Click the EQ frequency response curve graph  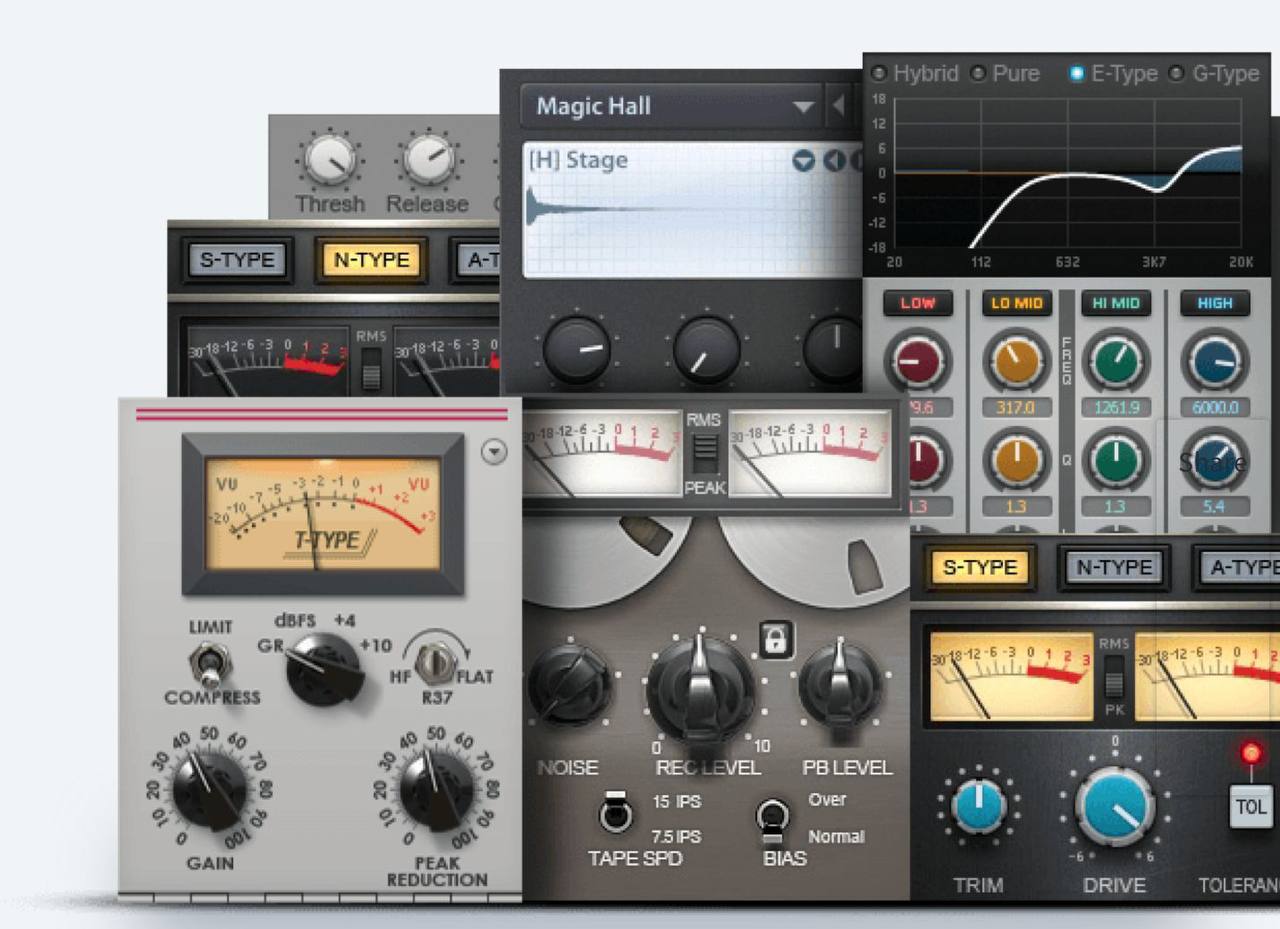(x=1068, y=173)
